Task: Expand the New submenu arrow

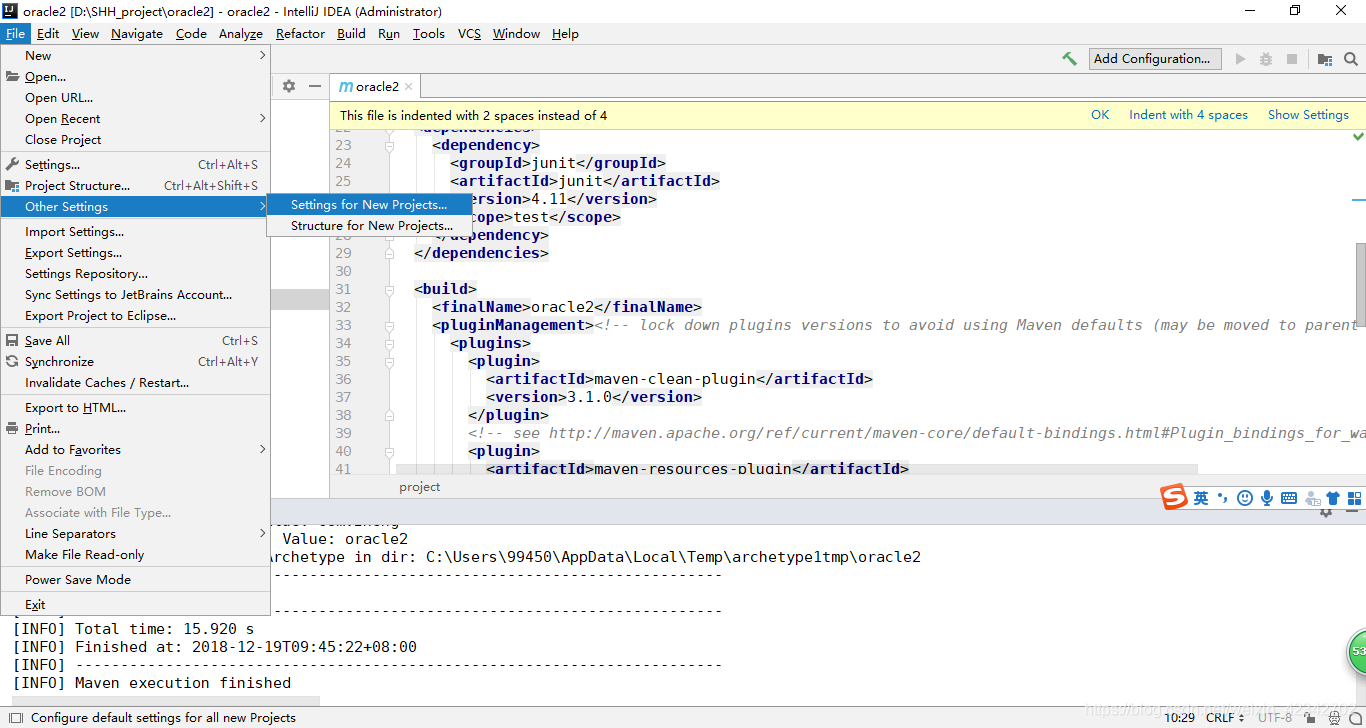Action: click(x=263, y=55)
